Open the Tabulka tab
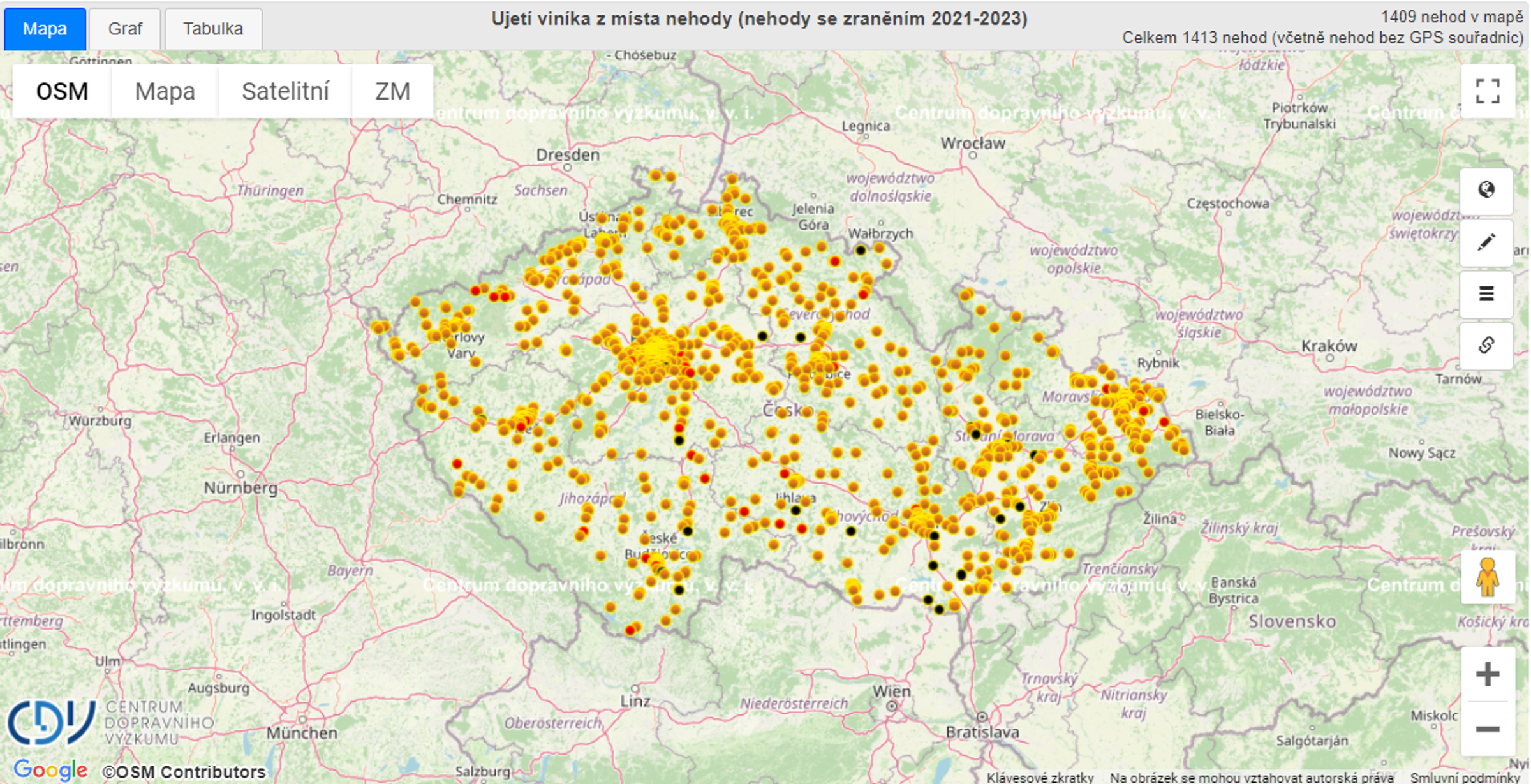1531x784 pixels. tap(213, 29)
